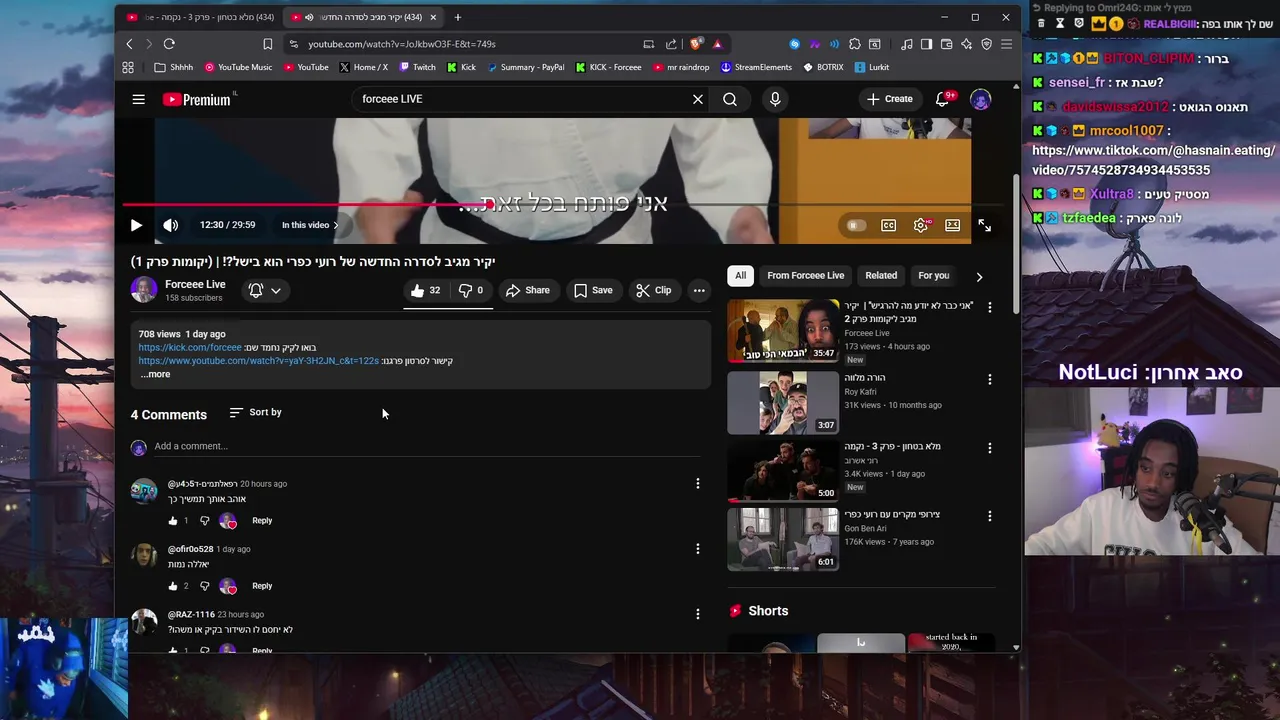Screen dimensions: 1280x720
Task: Open the Shhhh bookmarks folder
Action: point(174,68)
